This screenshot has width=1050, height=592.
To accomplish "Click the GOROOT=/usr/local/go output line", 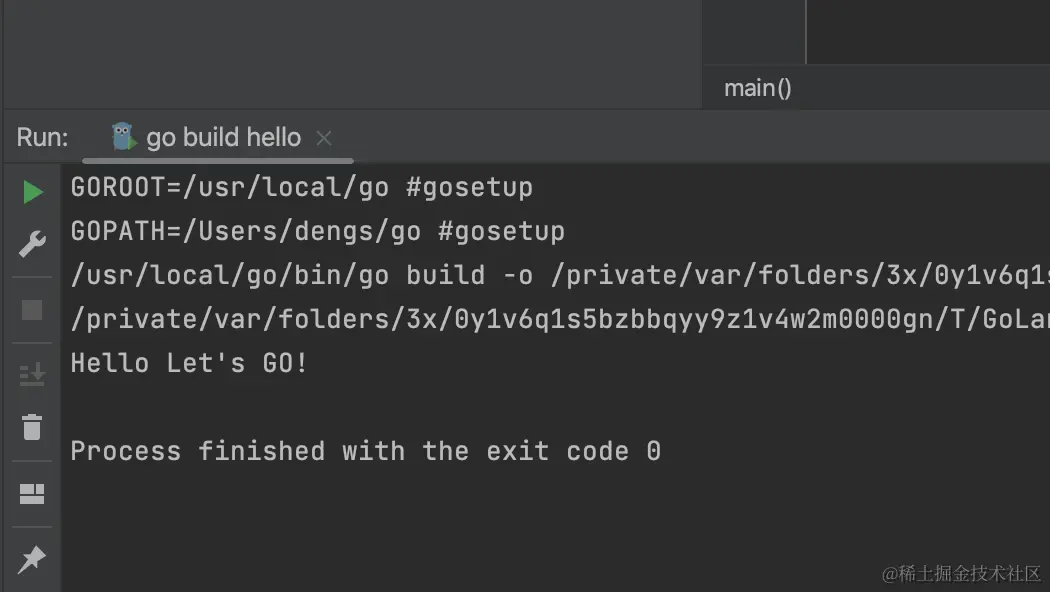I will 301,188.
